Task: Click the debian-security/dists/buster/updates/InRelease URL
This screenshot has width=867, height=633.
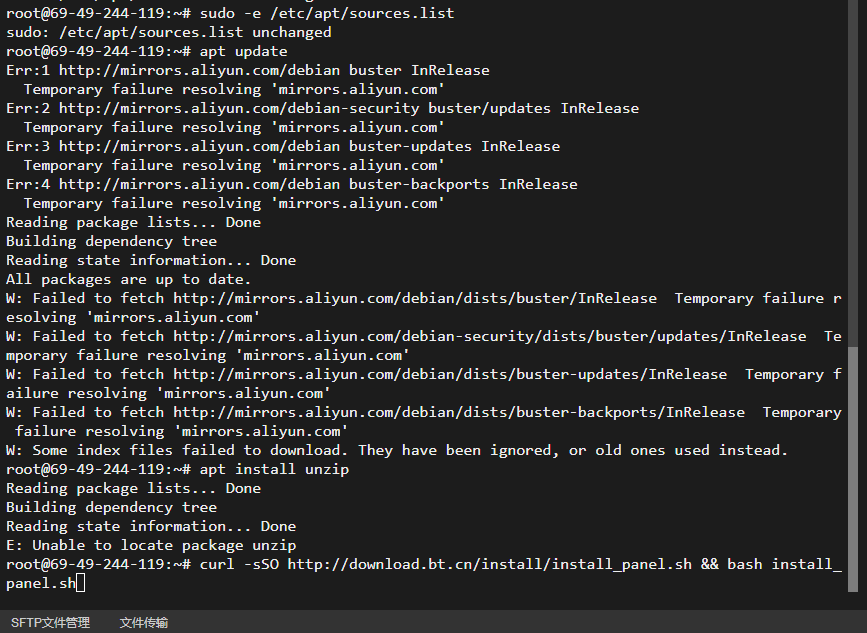Action: coord(489,337)
